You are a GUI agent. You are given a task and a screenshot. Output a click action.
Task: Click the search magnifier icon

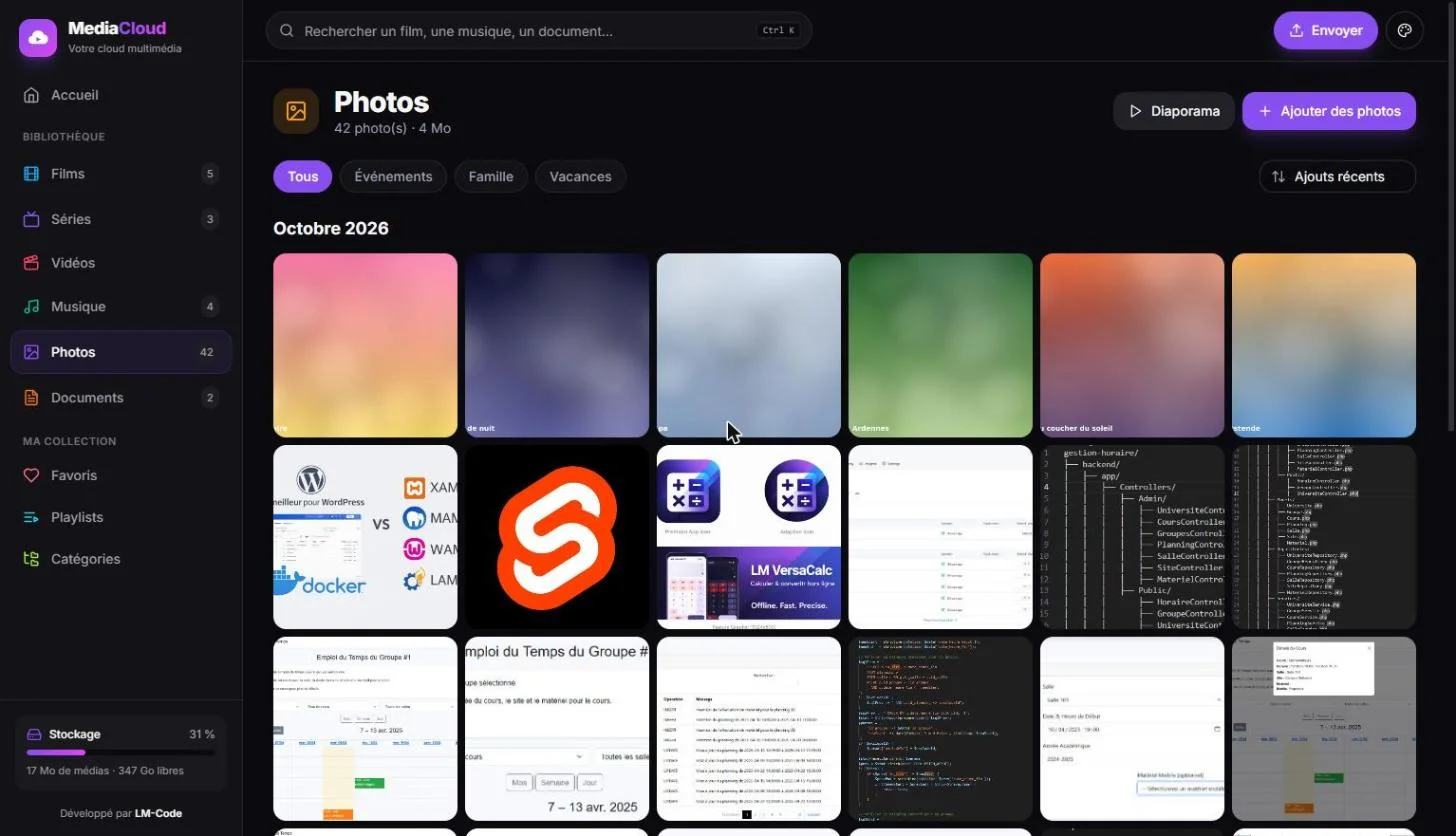[x=287, y=31]
